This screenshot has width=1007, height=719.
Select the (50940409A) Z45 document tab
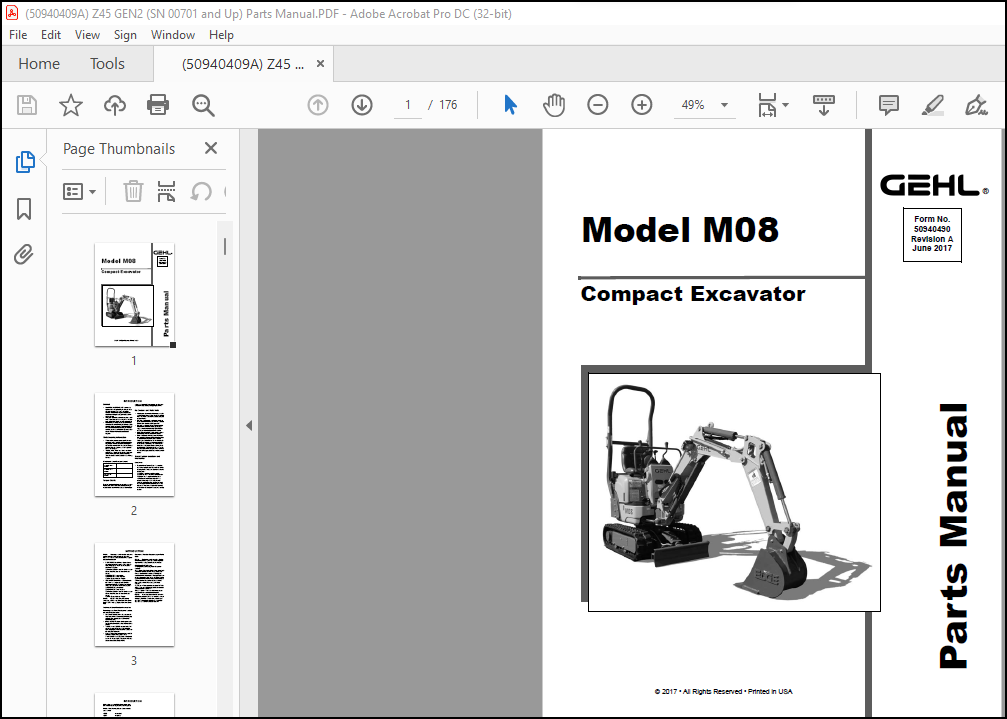243,64
